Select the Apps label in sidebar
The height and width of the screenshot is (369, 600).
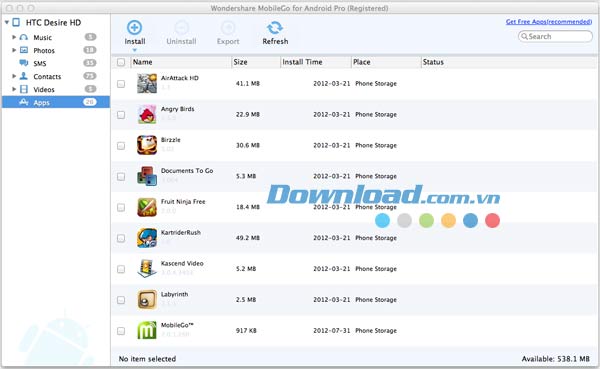coord(41,102)
